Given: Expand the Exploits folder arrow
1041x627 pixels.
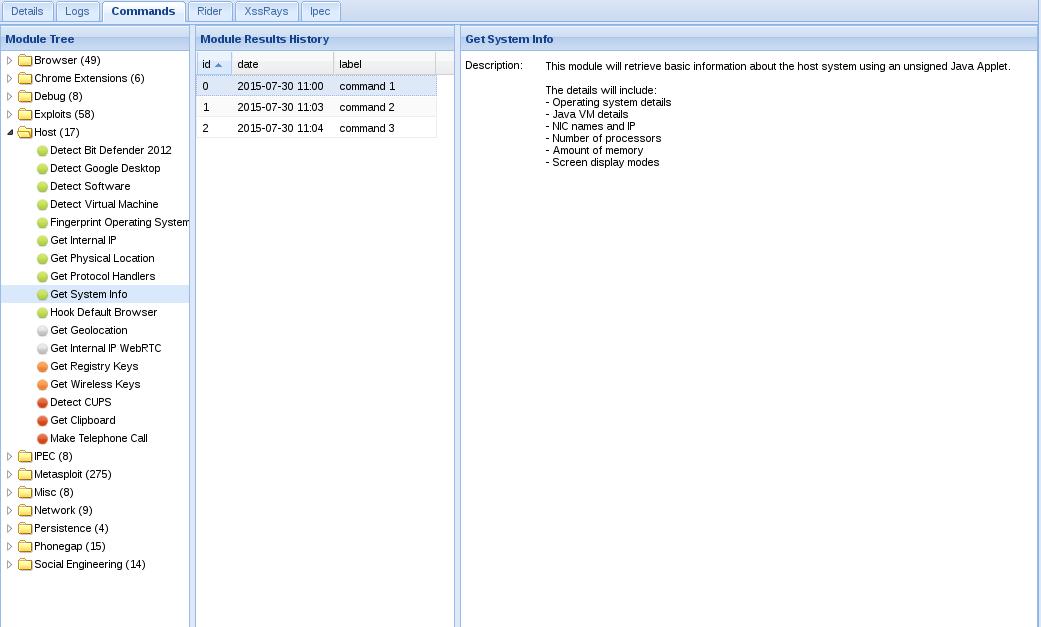Looking at the screenshot, I should (x=9, y=114).
